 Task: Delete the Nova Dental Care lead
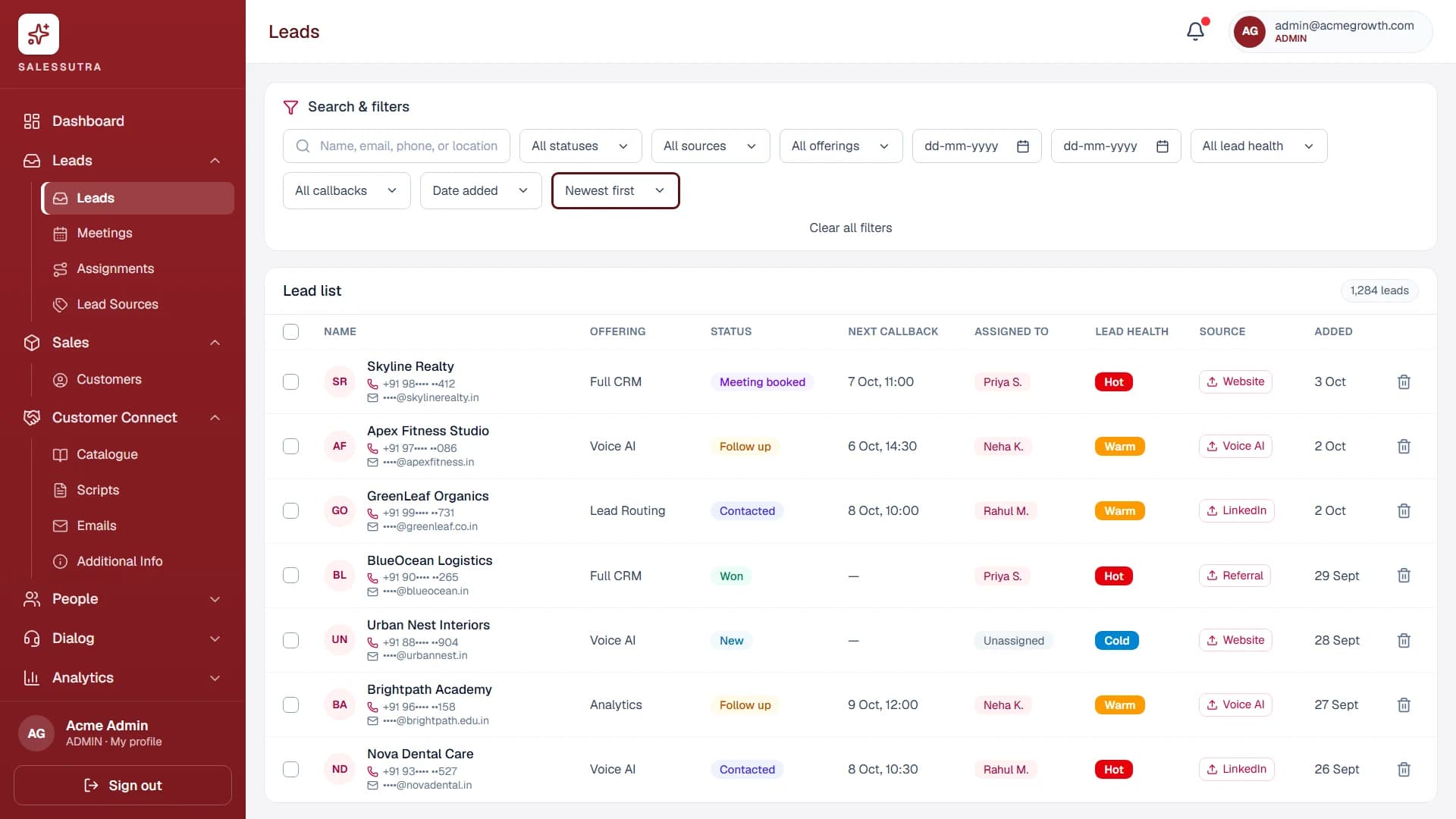[x=1404, y=770]
